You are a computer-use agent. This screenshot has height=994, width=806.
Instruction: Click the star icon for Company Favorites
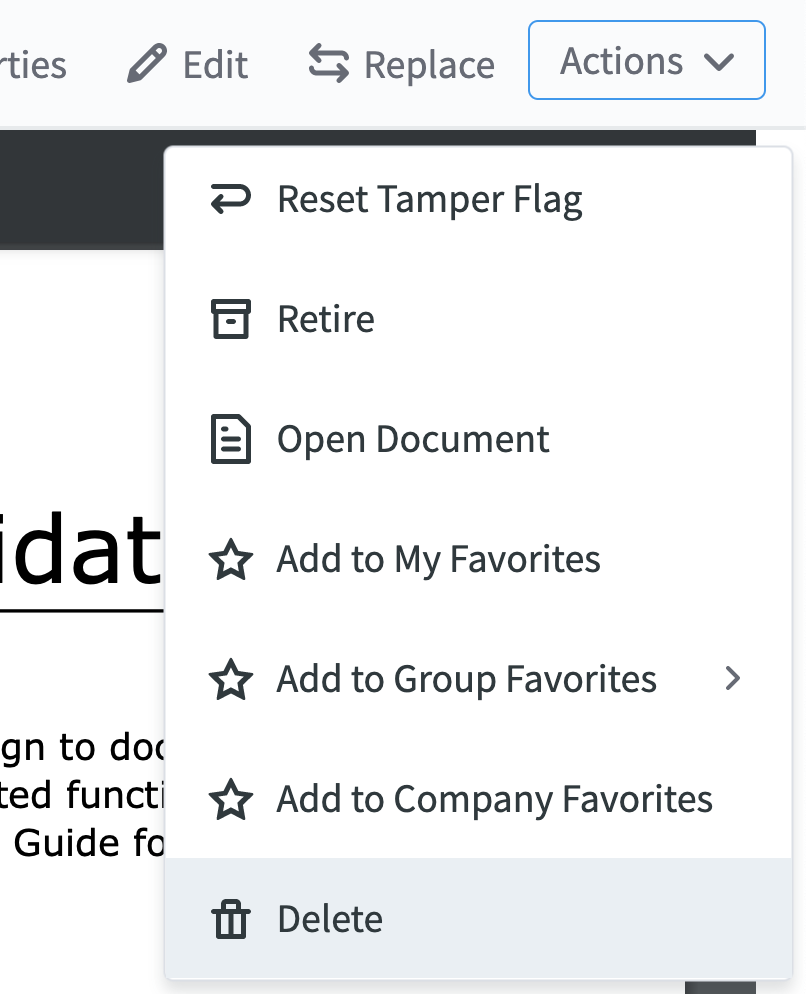(231, 799)
